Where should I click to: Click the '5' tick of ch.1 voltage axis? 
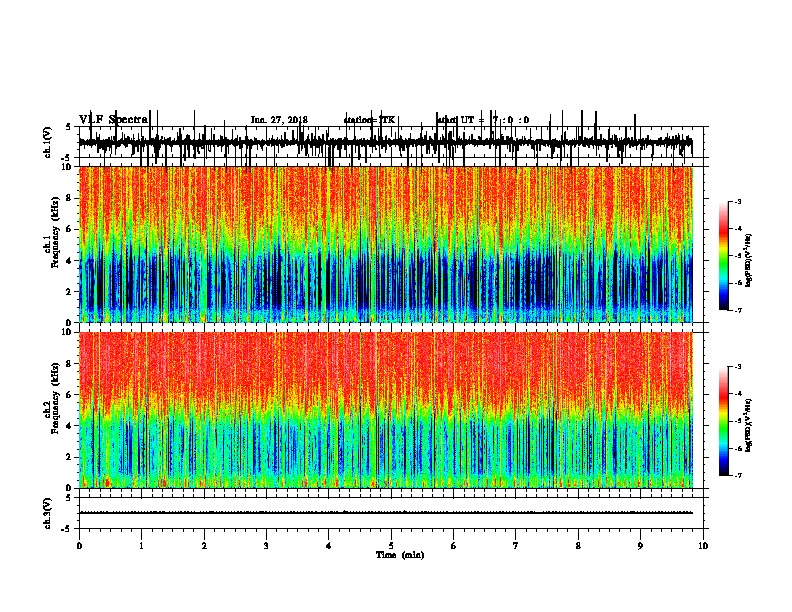[69, 127]
